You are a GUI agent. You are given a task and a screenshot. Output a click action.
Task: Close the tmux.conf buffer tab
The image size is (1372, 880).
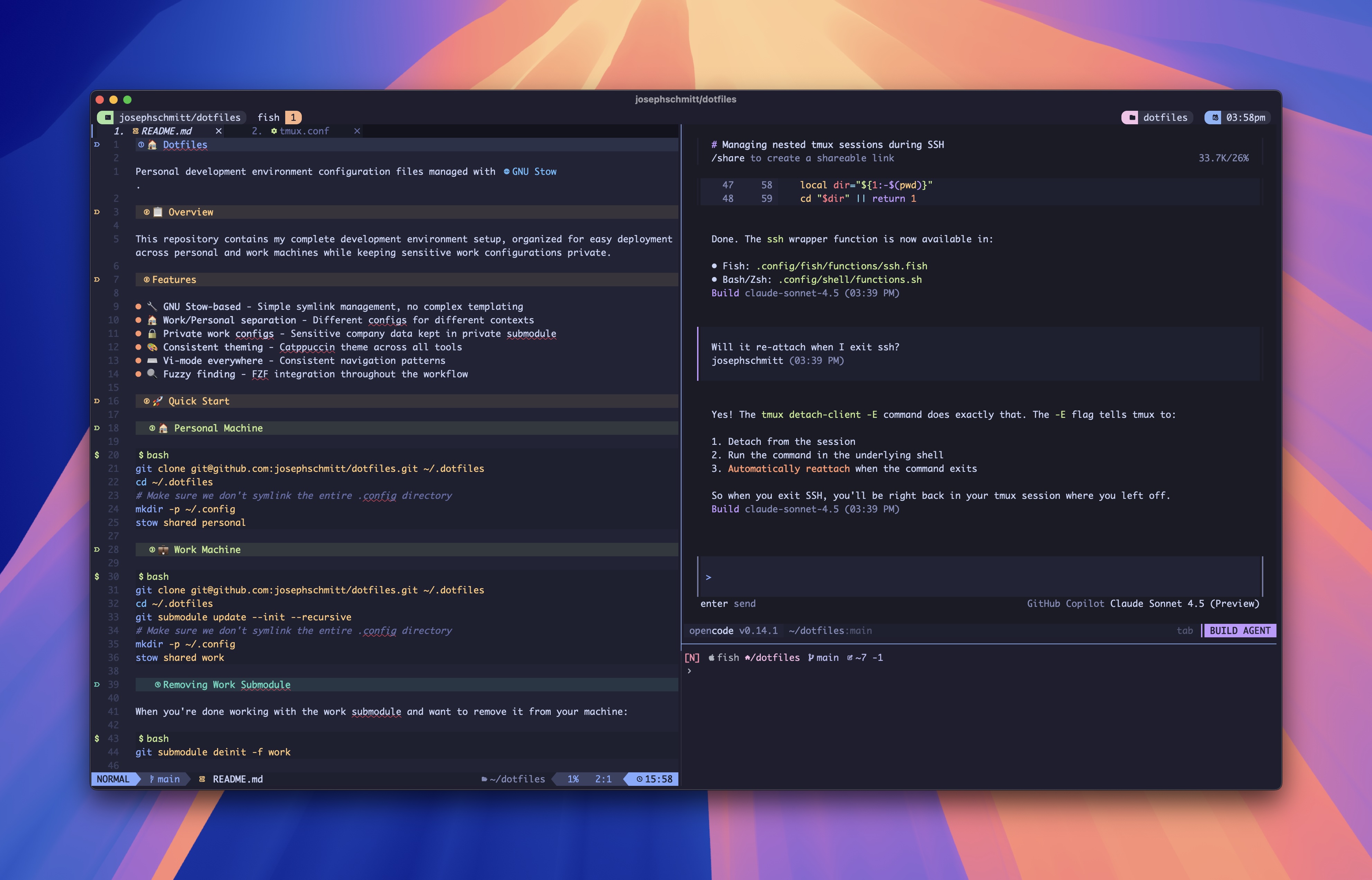pos(357,131)
